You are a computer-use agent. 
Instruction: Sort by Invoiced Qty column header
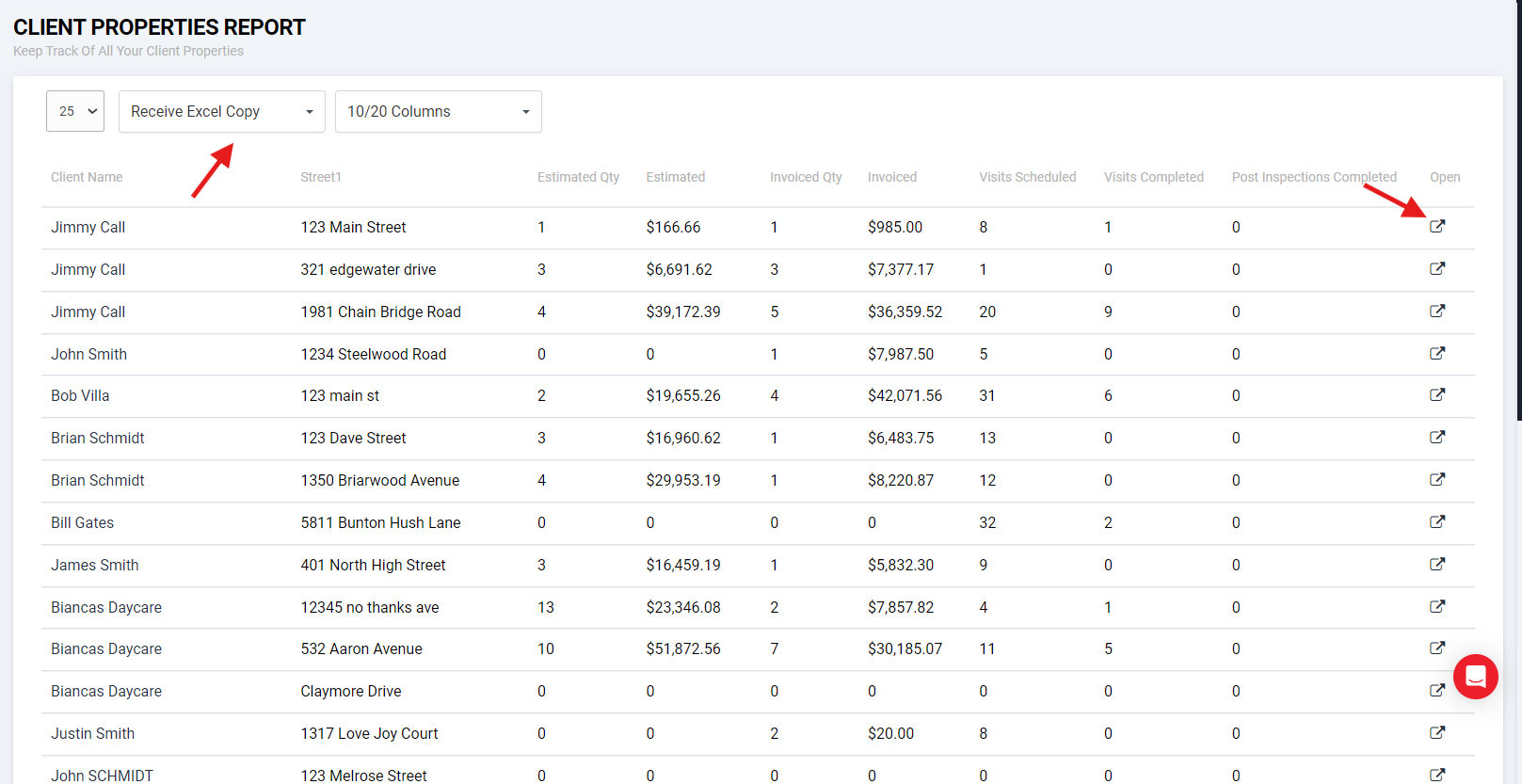(x=805, y=177)
